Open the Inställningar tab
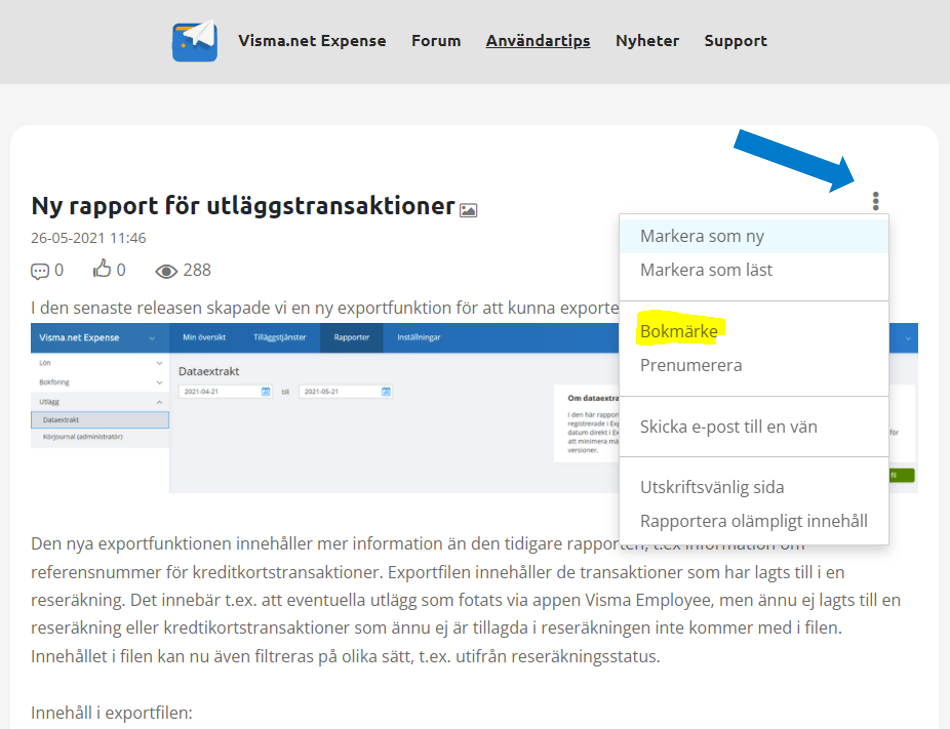 419,338
